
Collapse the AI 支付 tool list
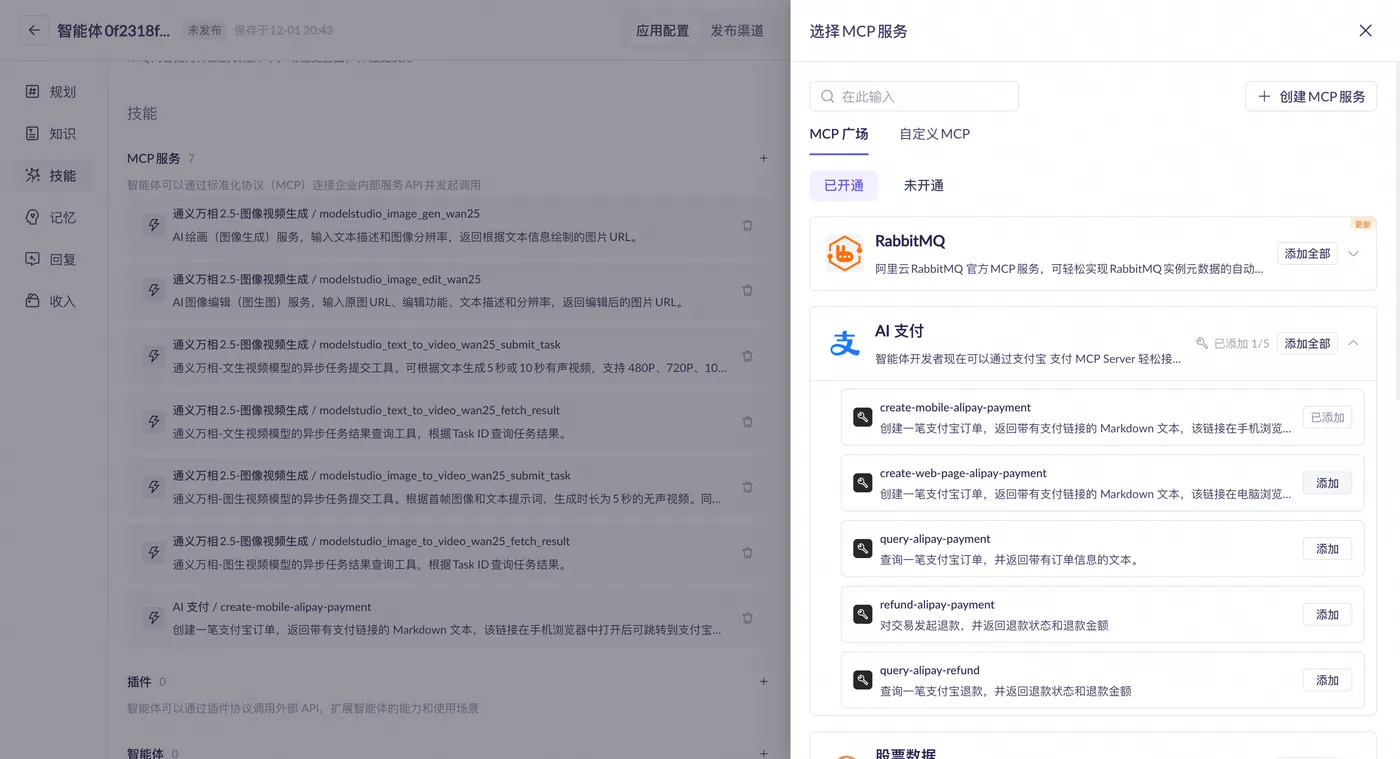point(1353,343)
